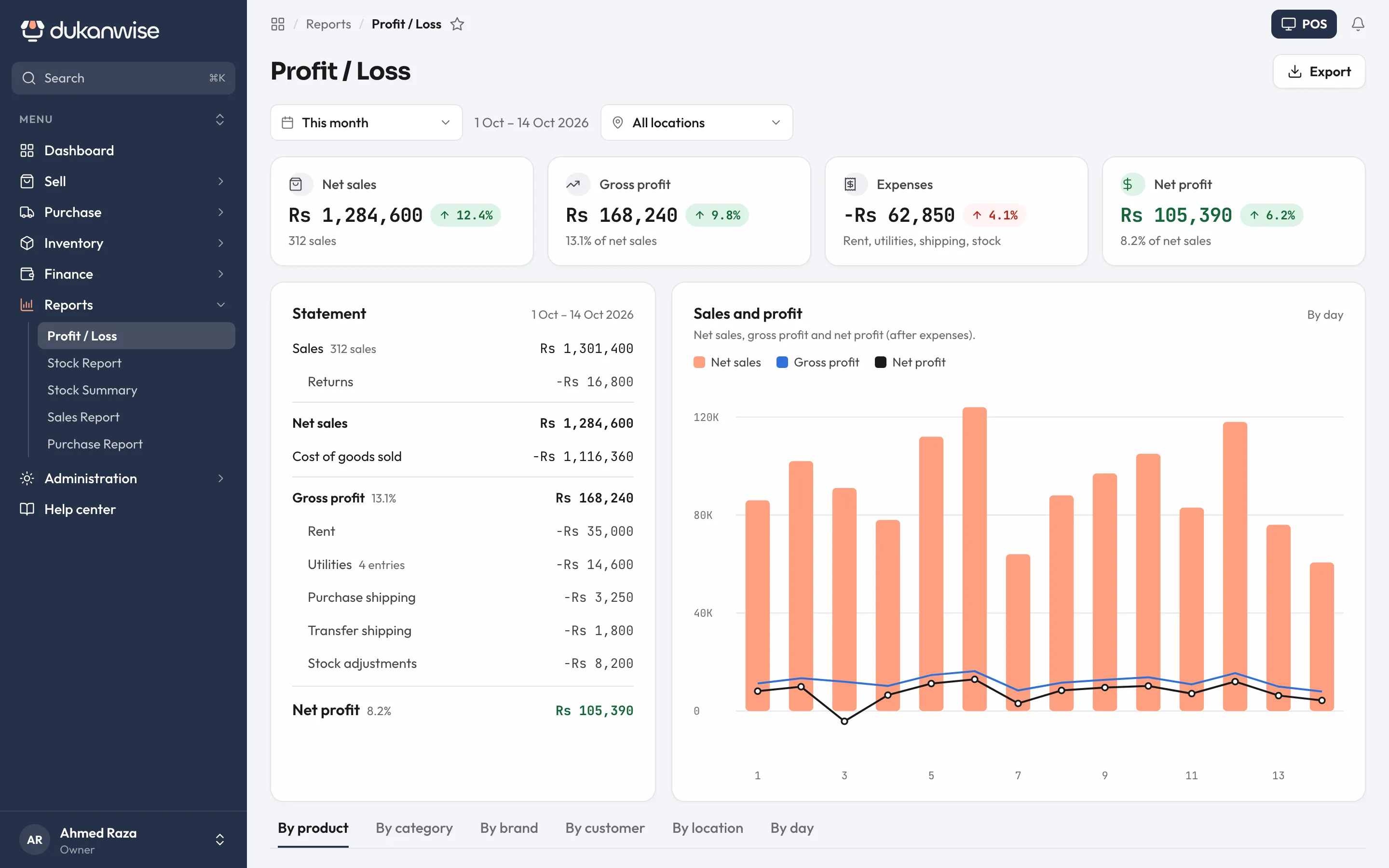This screenshot has height=868, width=1389.
Task: Collapse the Reports menu chevron
Action: 220,305
